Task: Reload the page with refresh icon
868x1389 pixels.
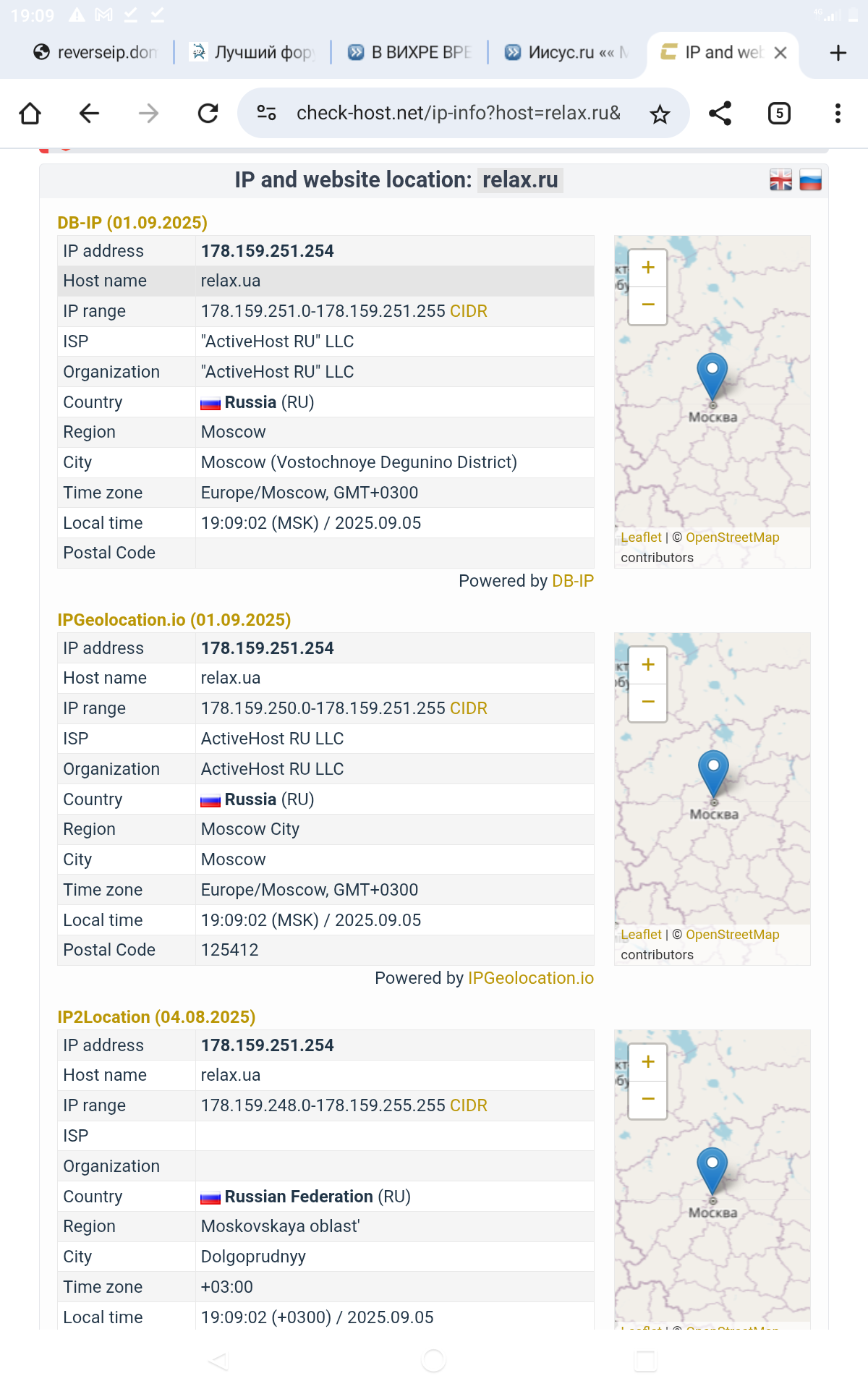Action: pos(208,114)
